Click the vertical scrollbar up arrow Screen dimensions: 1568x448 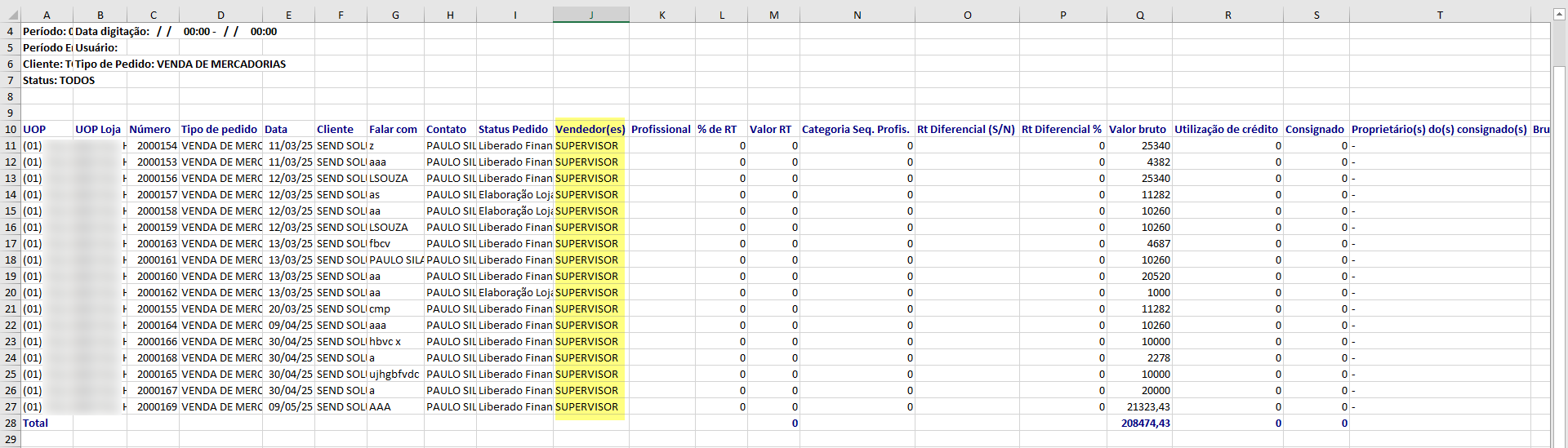tap(1559, 15)
